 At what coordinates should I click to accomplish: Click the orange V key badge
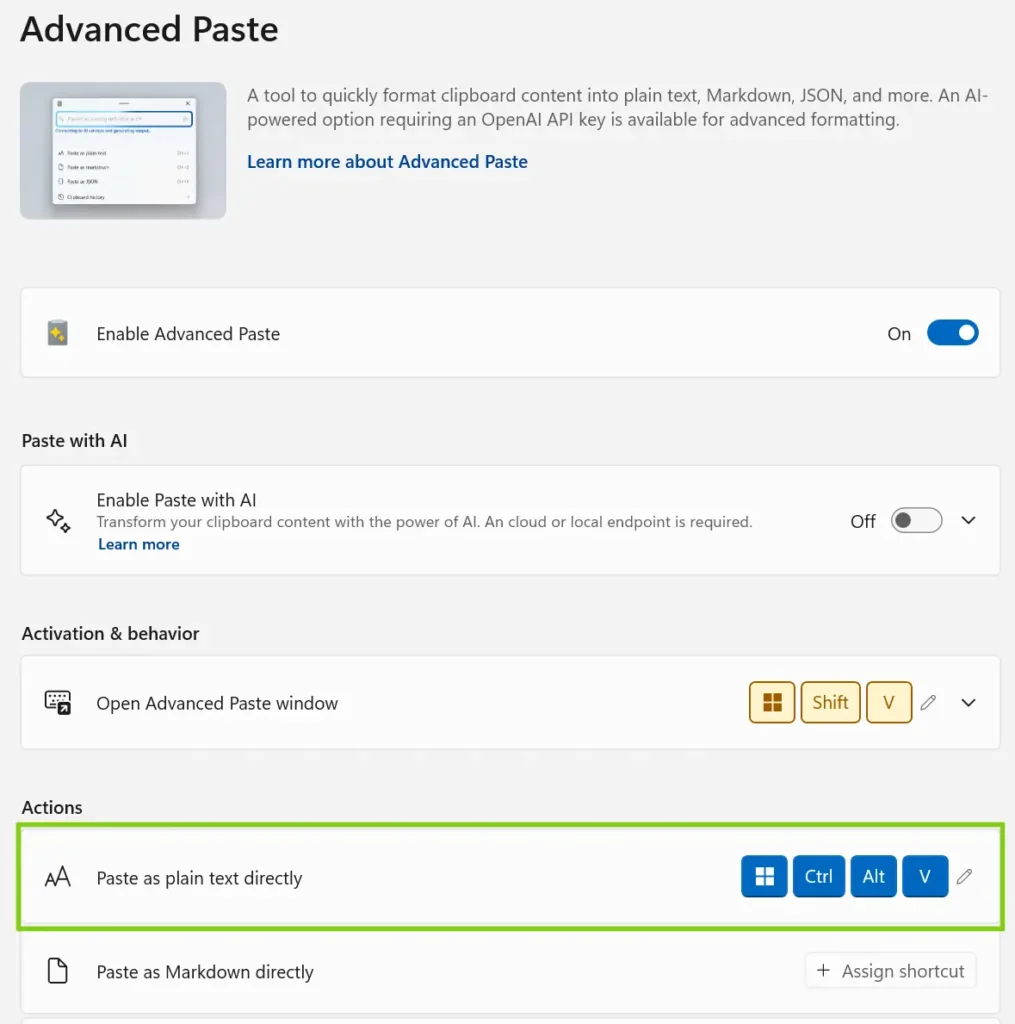[x=889, y=702]
